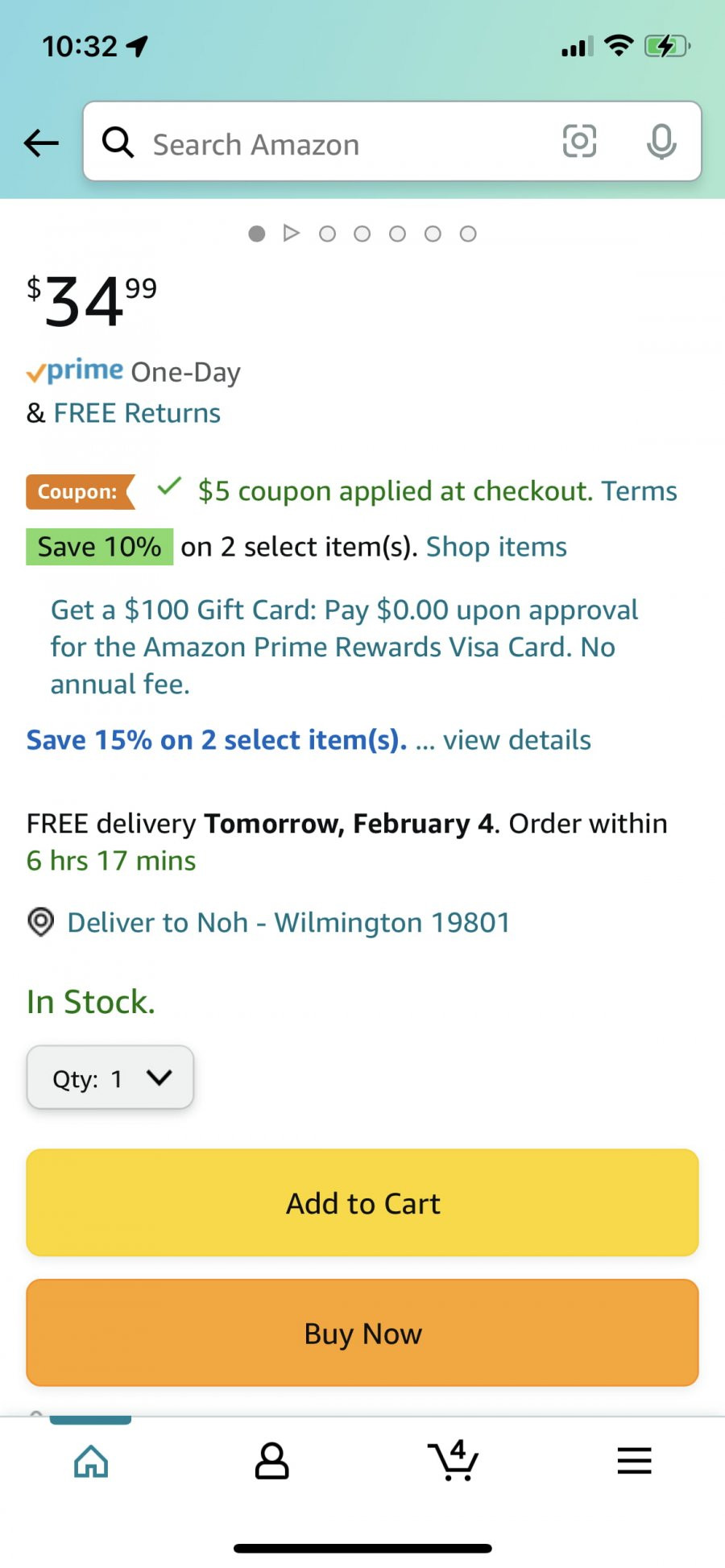Play product video from carousel indicator

click(292, 234)
